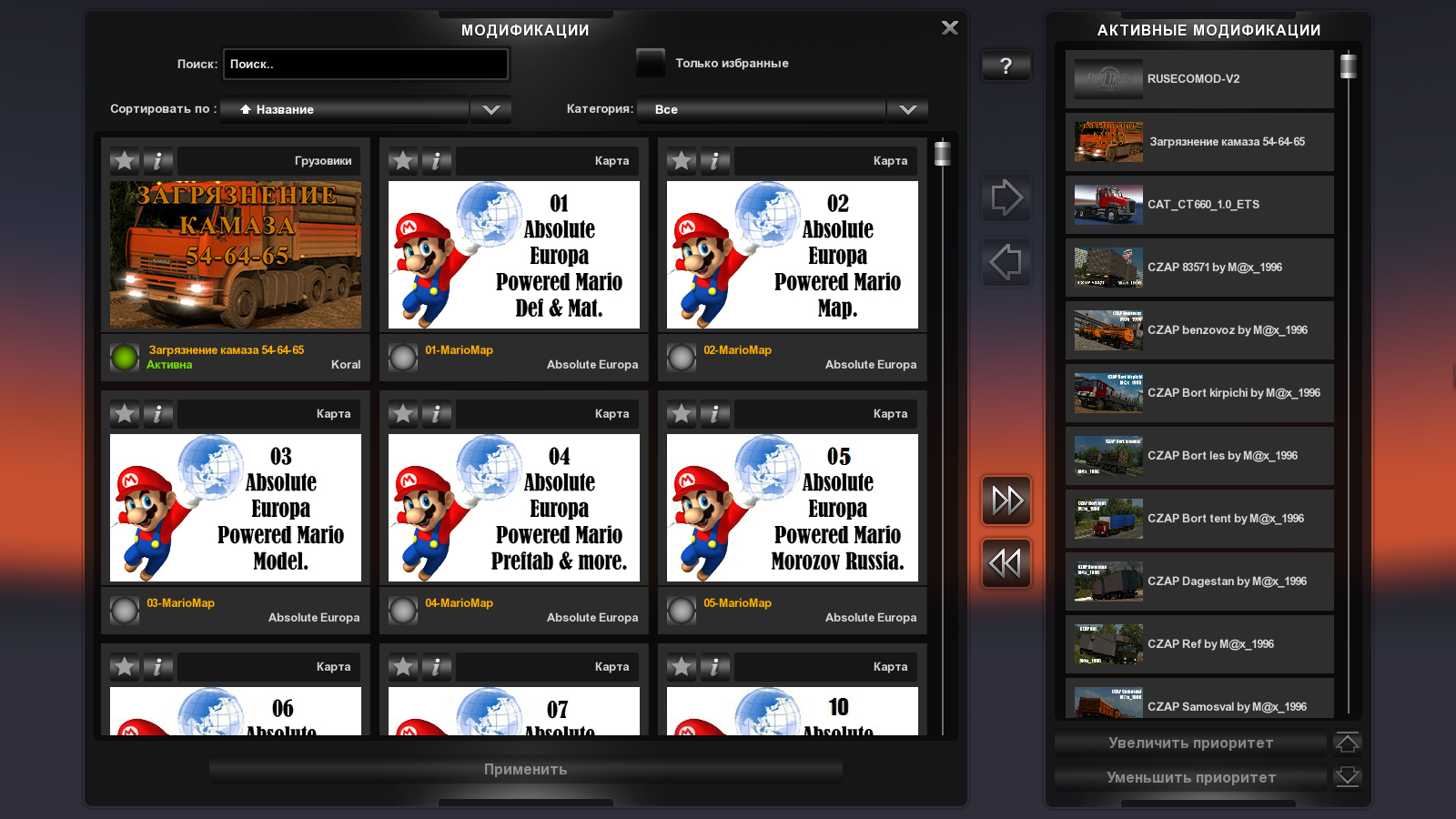Open info for the 06 Absolute Europa card

pos(158,667)
